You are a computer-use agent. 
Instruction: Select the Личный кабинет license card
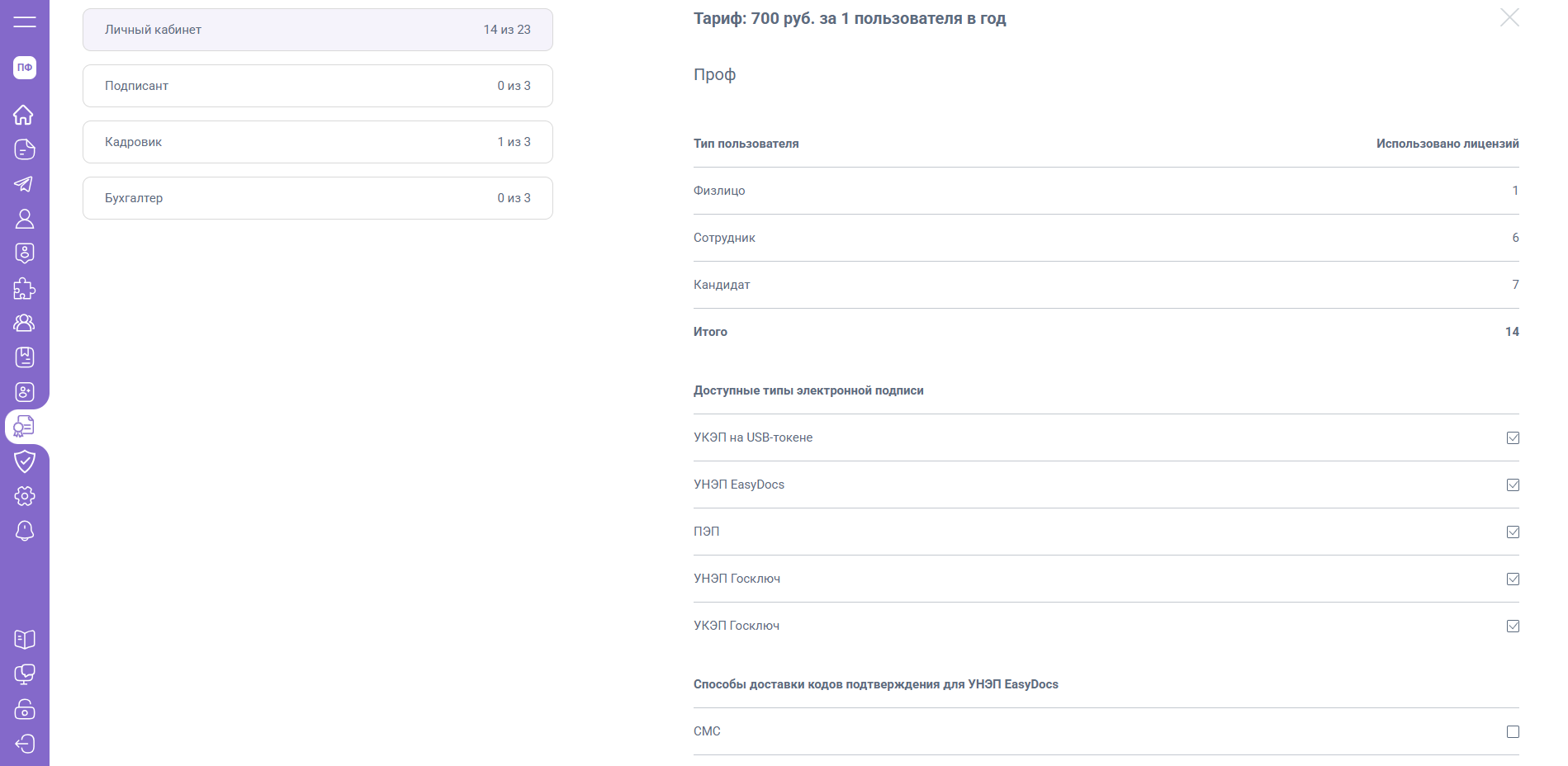tap(317, 30)
